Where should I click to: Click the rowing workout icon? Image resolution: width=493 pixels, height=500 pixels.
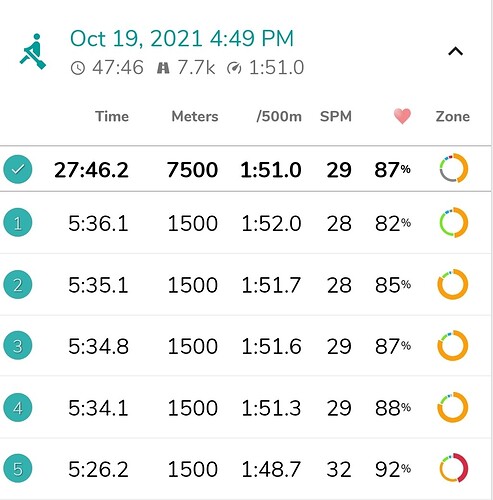click(x=33, y=52)
